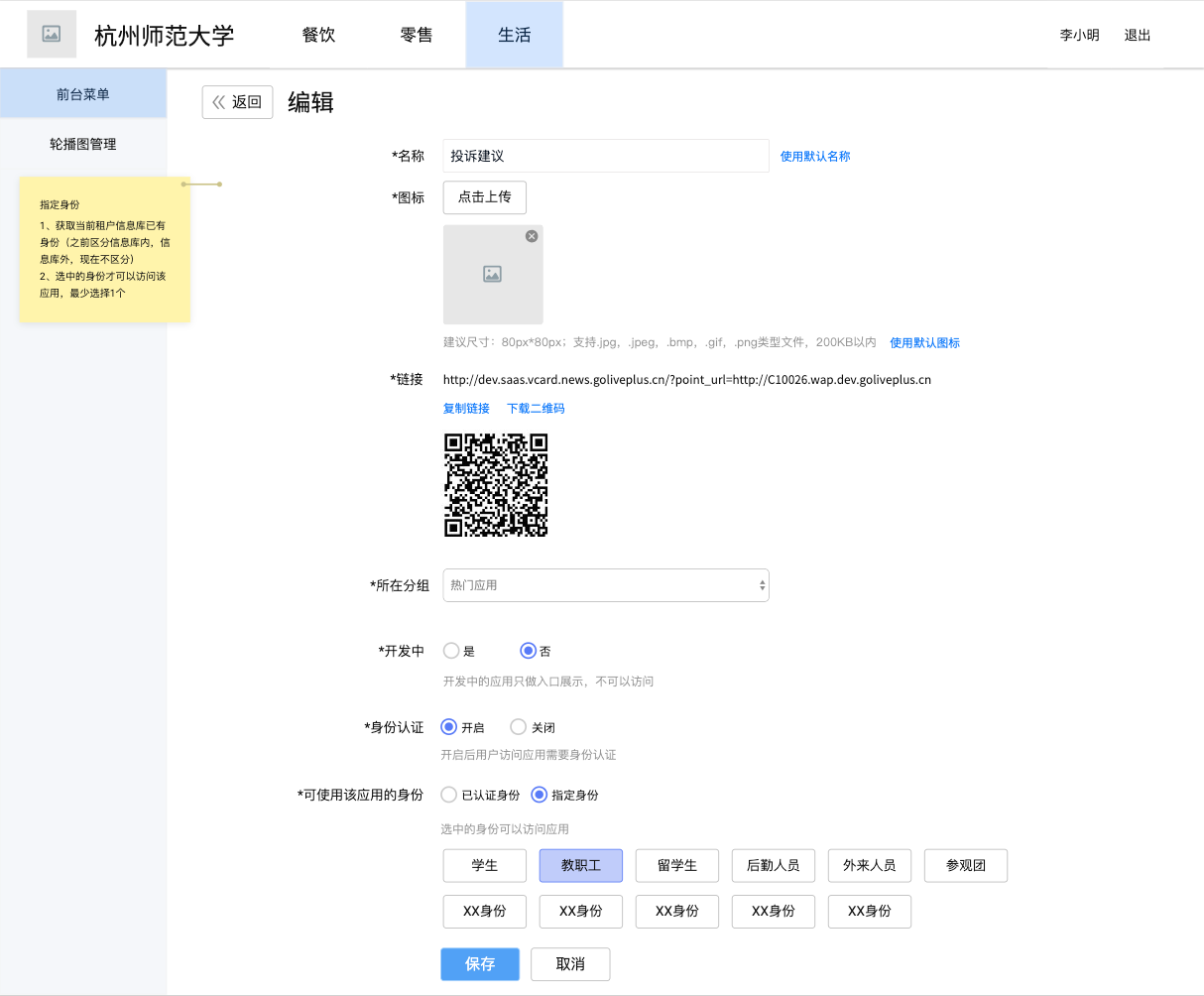Switch to the 生活 tab
Viewport: 1204px width, 996px height.
[514, 35]
